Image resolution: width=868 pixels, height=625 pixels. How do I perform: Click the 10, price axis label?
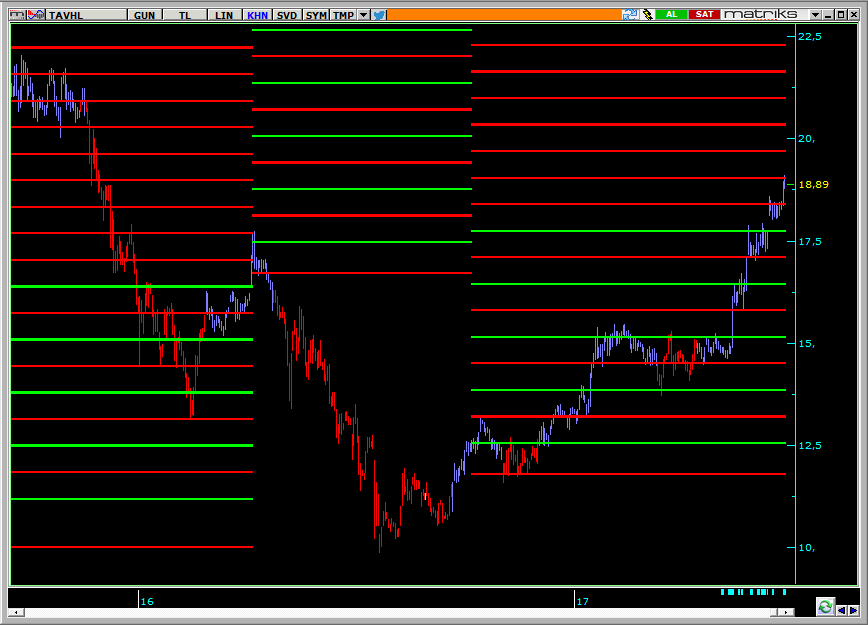(807, 547)
